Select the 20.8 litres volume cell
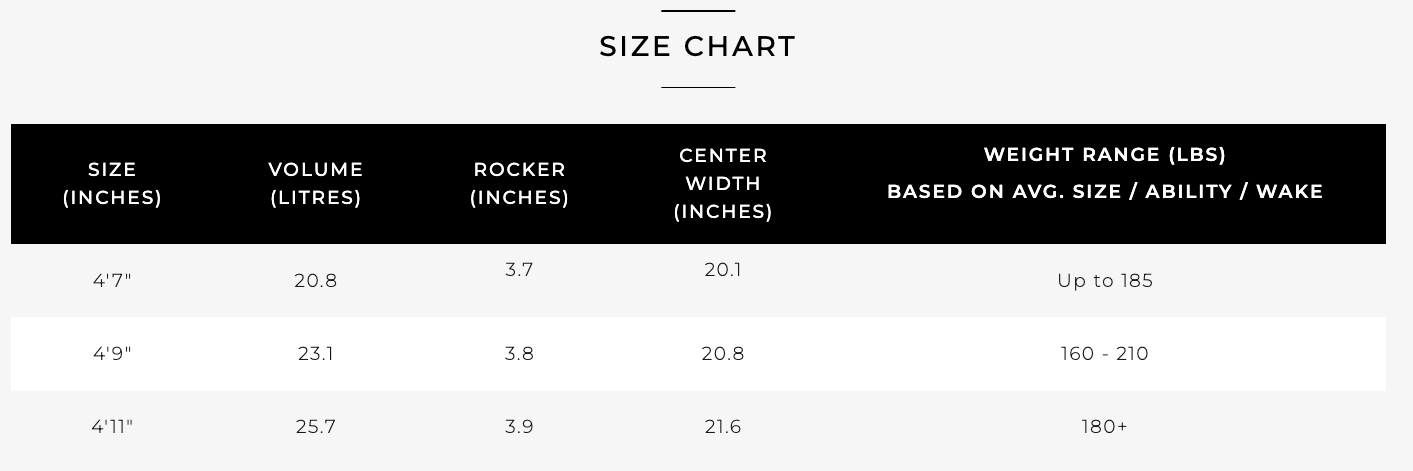 pos(316,281)
